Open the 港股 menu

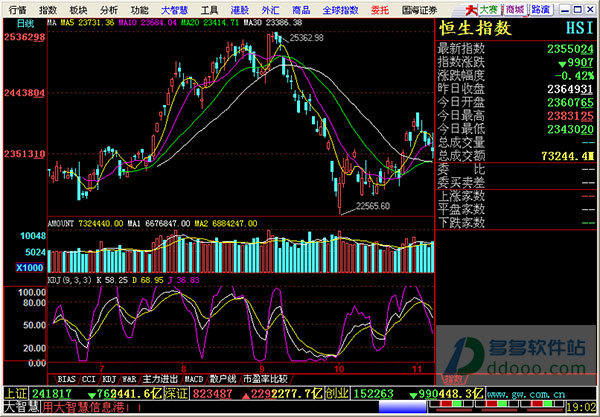240,10
